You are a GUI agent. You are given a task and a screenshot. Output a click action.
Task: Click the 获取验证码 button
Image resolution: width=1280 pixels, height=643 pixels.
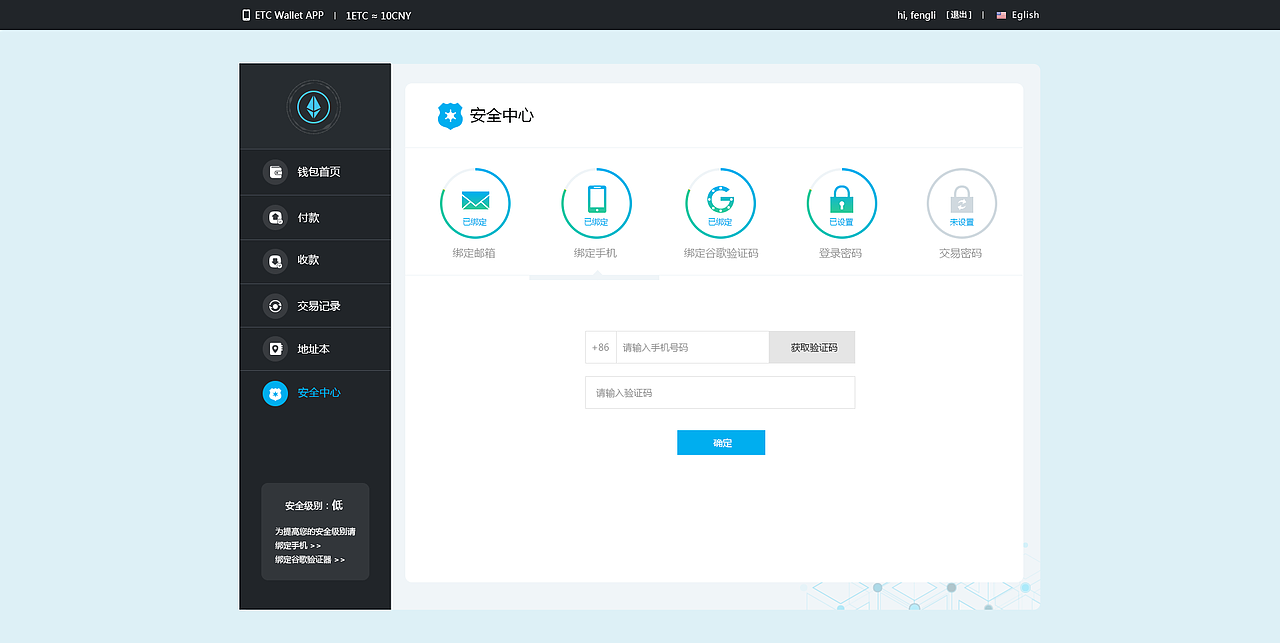(812, 347)
